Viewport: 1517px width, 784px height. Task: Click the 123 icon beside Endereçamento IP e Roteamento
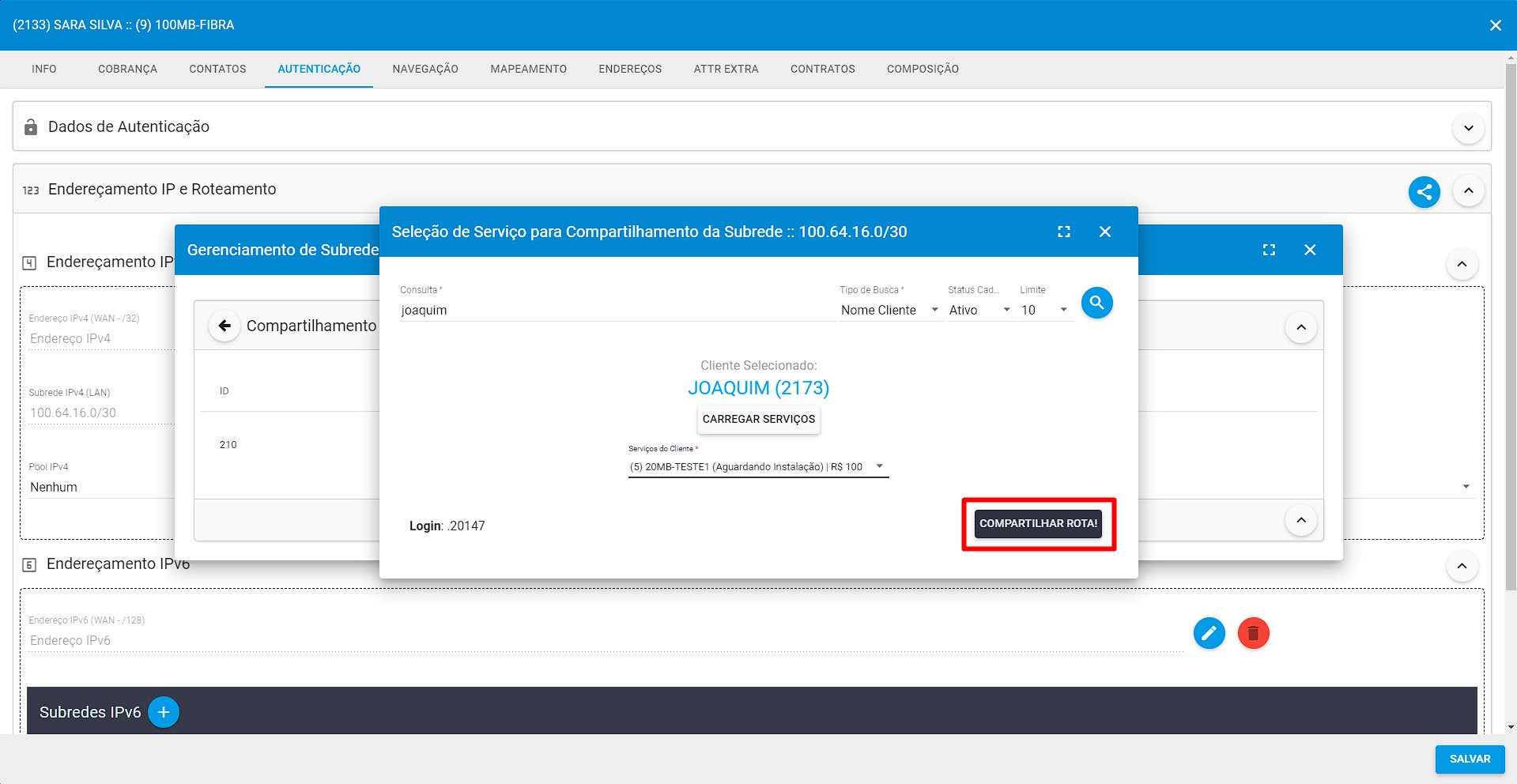tap(31, 190)
